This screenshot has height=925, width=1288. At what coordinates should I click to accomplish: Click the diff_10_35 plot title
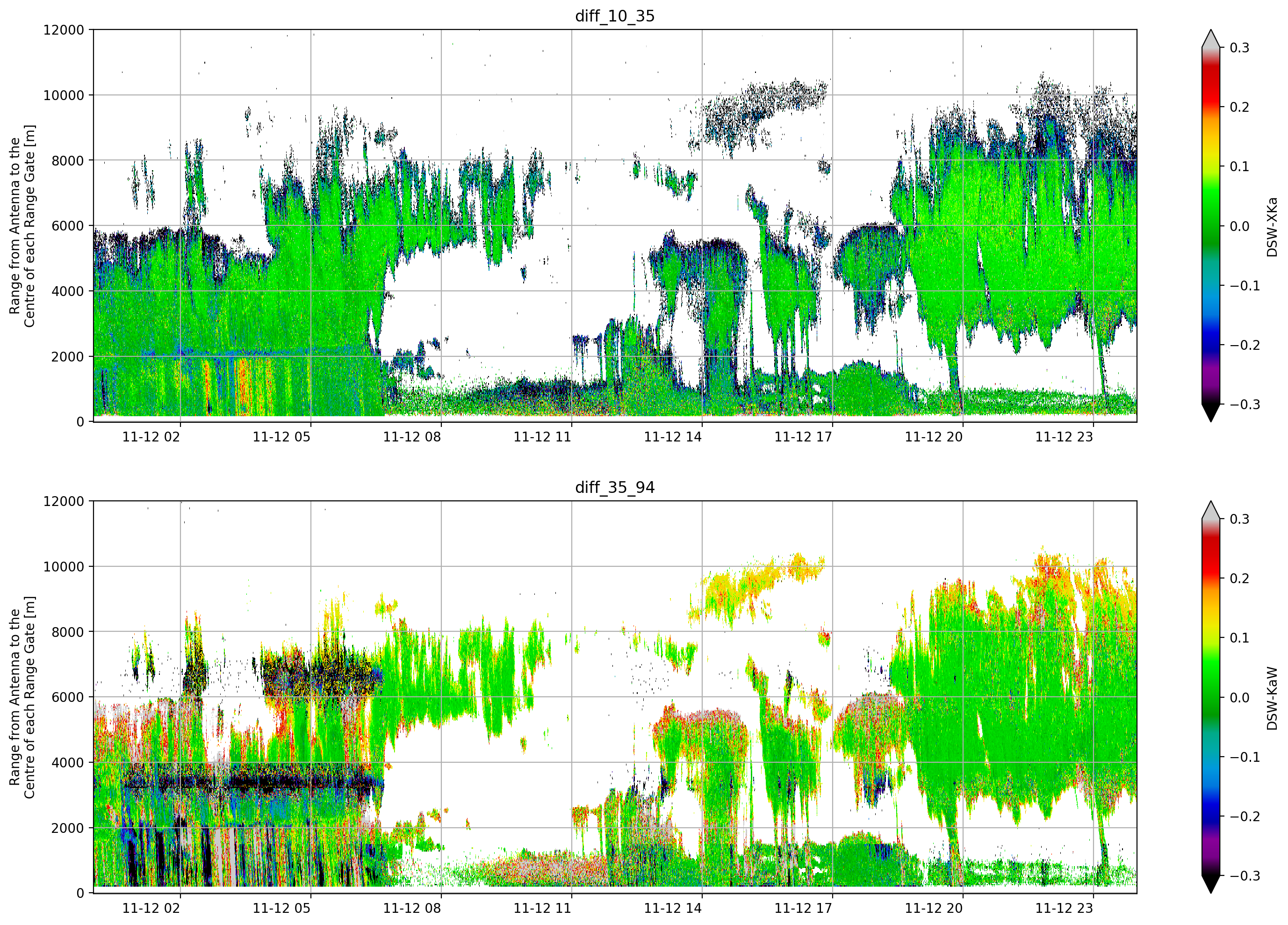(615, 16)
